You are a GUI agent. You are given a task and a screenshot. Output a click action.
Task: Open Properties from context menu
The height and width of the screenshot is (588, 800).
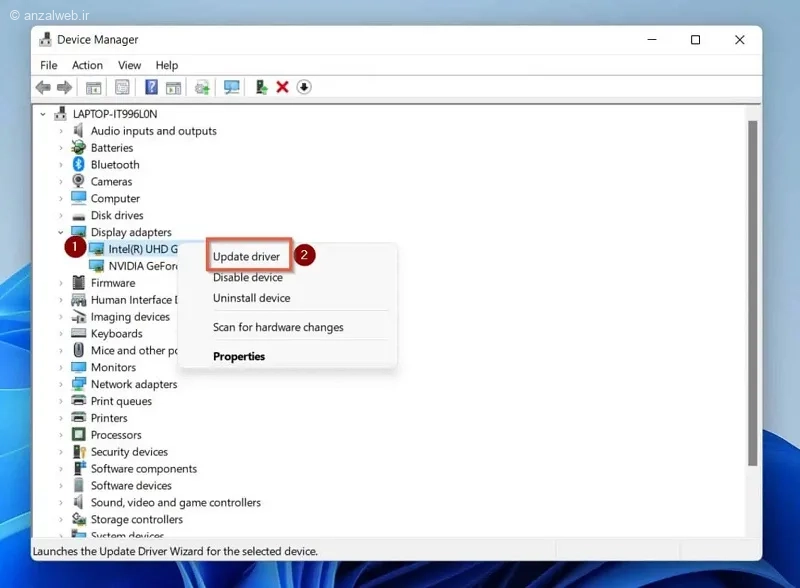239,356
